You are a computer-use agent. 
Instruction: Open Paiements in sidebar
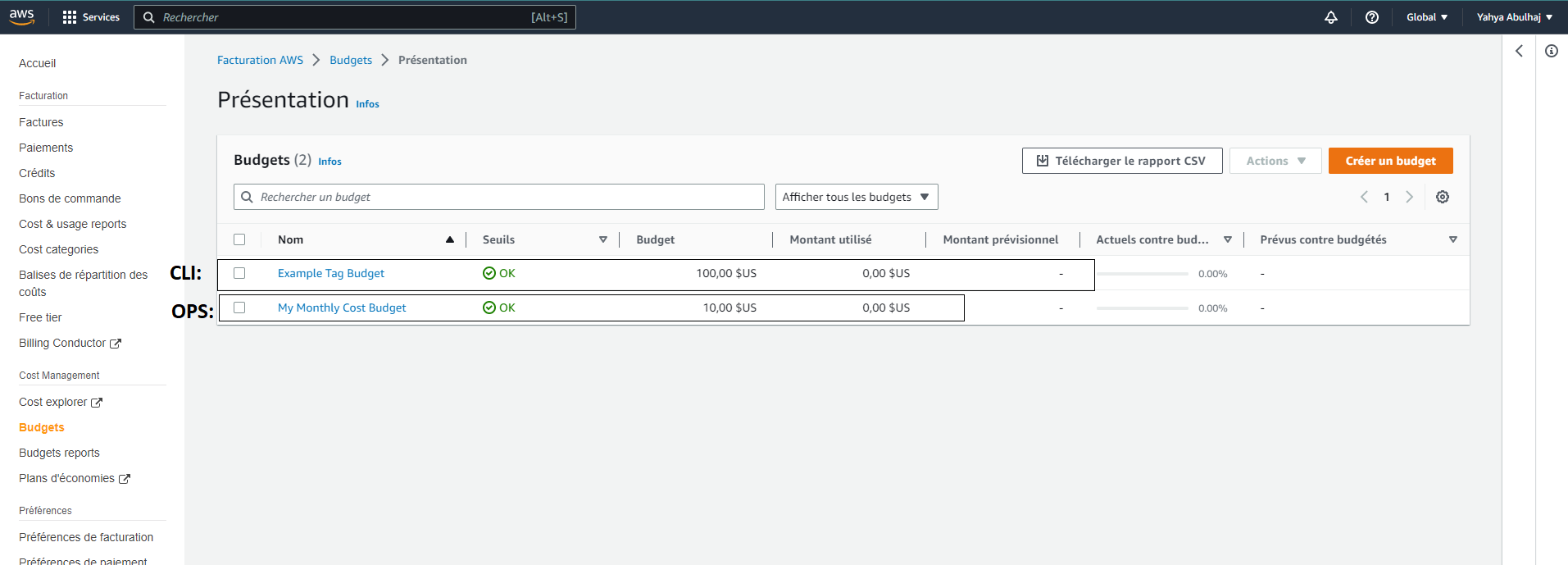point(46,148)
